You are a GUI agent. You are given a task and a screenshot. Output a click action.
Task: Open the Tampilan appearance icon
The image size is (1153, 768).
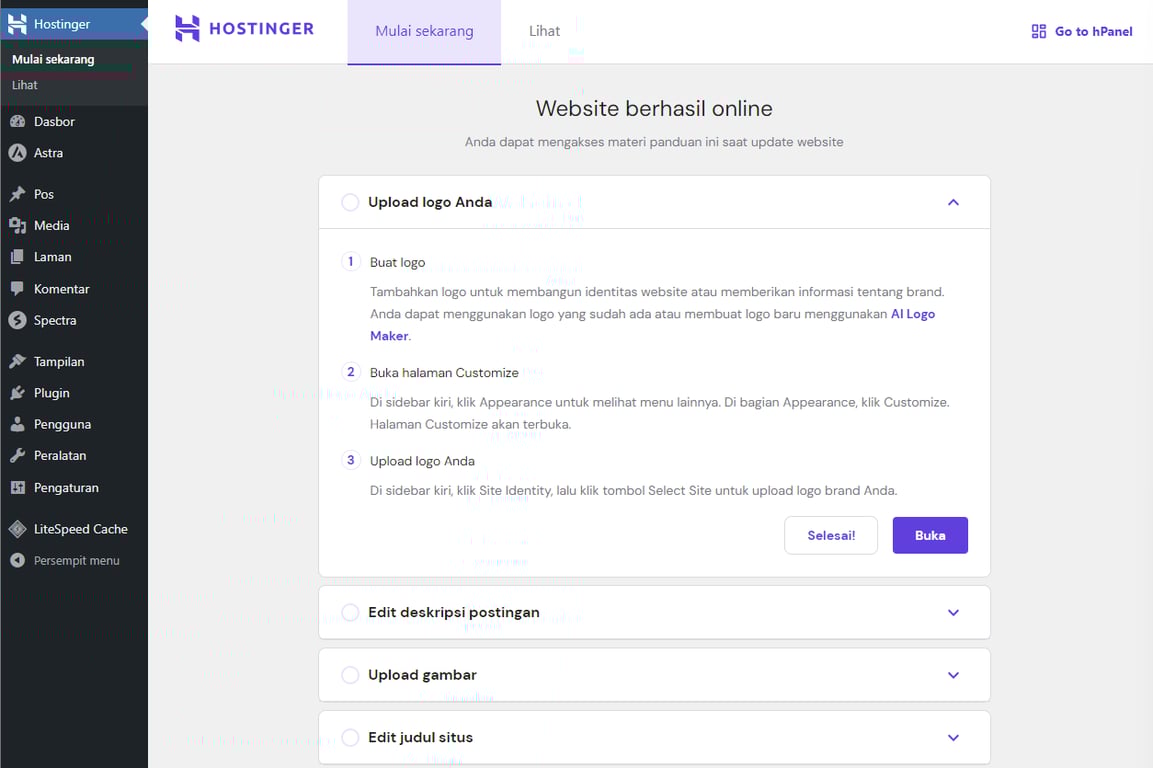click(x=15, y=361)
